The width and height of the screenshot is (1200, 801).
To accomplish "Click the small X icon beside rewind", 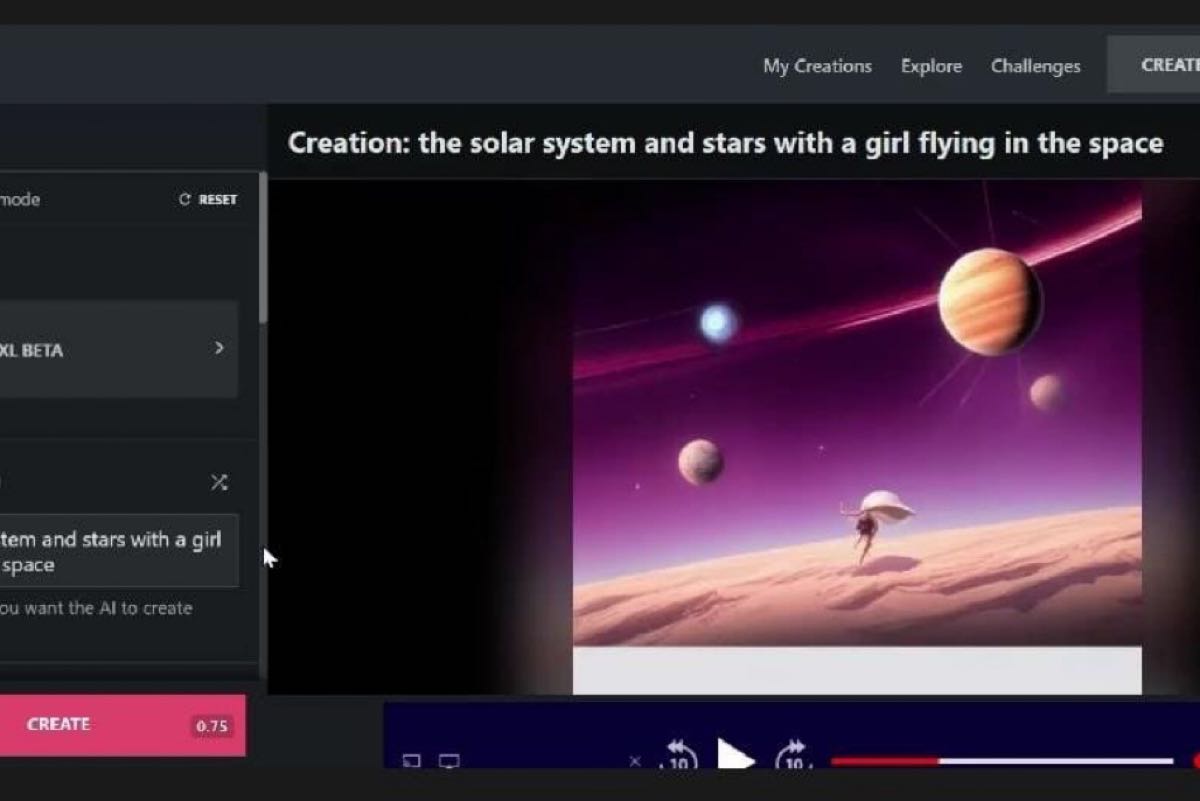I will tap(635, 761).
